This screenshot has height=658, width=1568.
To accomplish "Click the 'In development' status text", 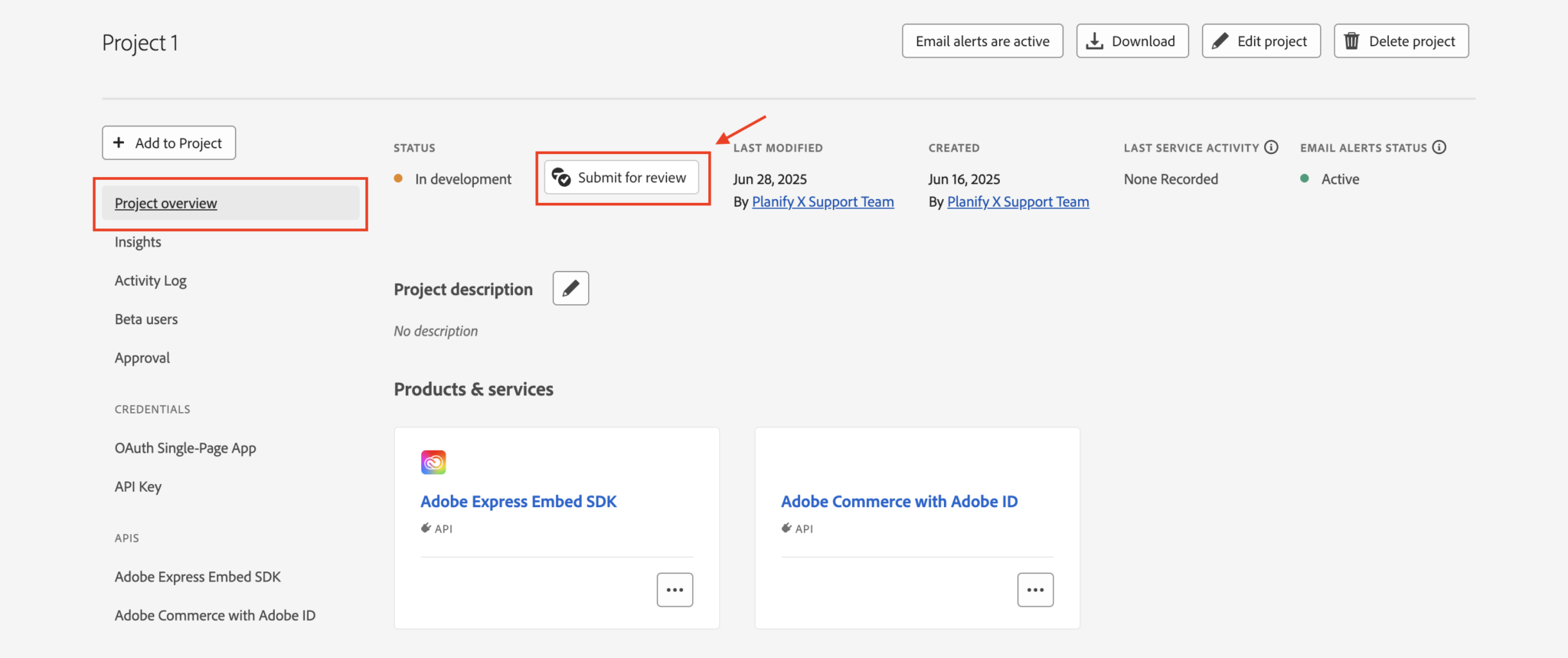I will point(463,178).
